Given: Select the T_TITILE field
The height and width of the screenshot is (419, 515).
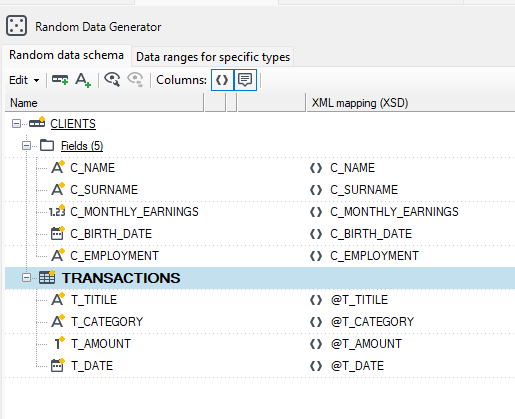Looking at the screenshot, I should [x=94, y=300].
